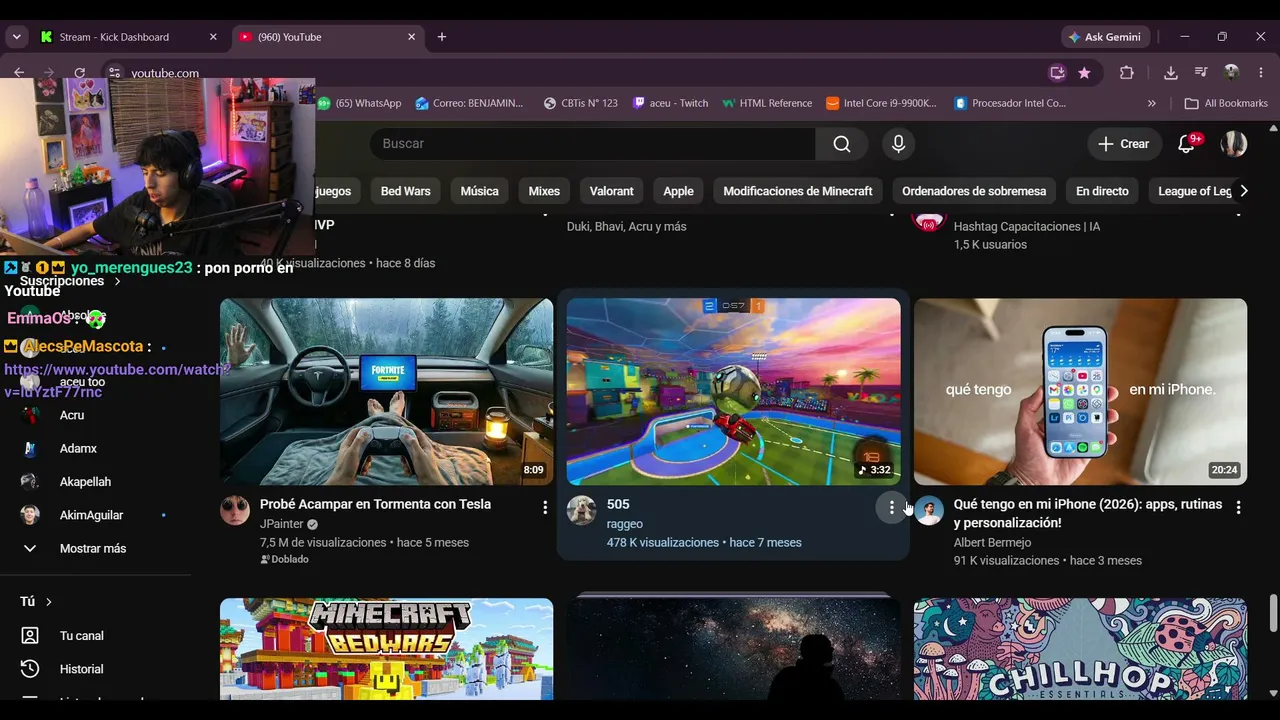The image size is (1280, 720).
Task: Open the Correo: BENJAMIN bookmark
Action: point(470,103)
